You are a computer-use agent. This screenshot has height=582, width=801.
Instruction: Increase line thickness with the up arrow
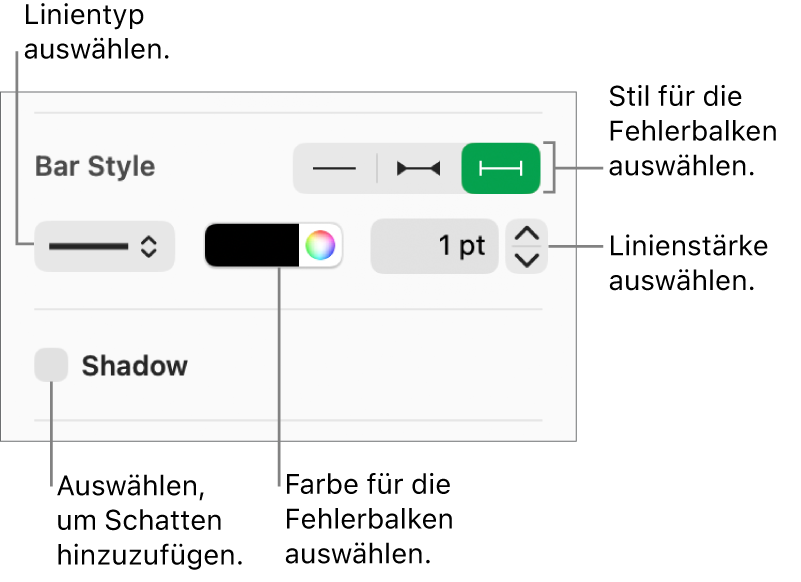[527, 234]
